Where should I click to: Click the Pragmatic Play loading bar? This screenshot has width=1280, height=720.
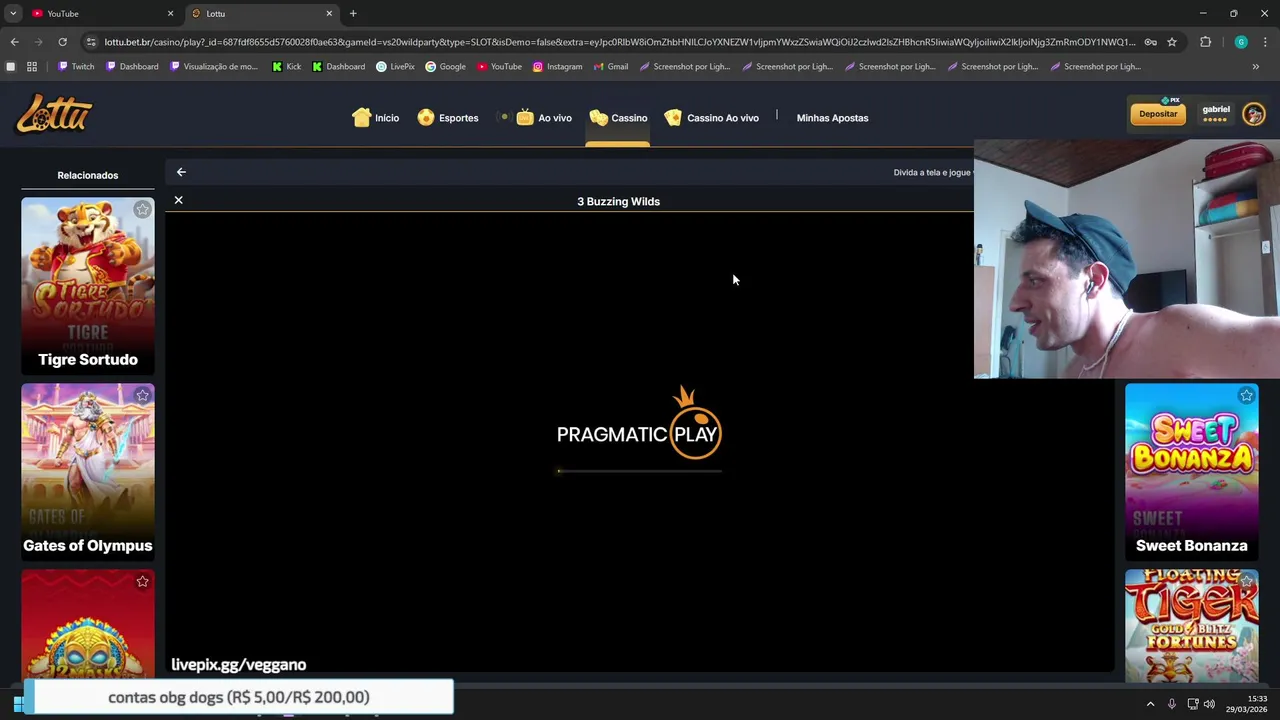pyautogui.click(x=639, y=470)
